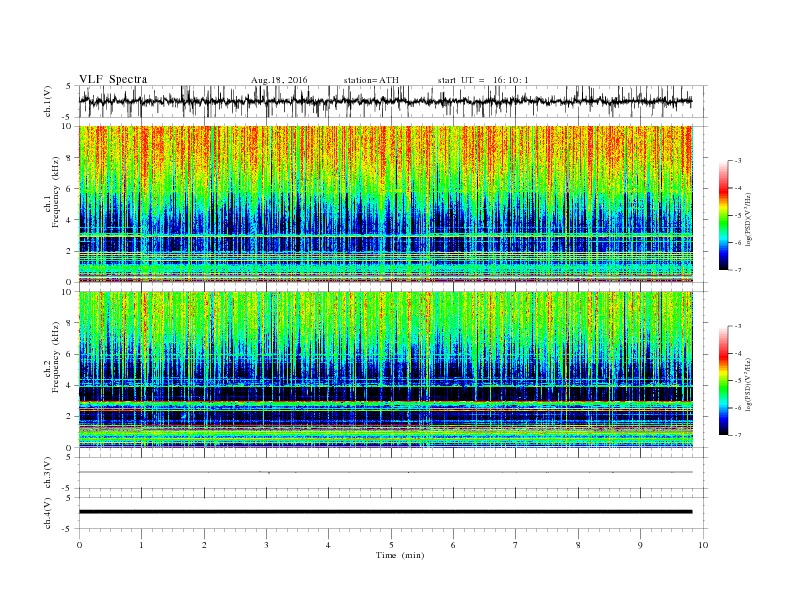Click the "7" tick on time axis
The height and width of the screenshot is (612, 792).
coord(515,545)
